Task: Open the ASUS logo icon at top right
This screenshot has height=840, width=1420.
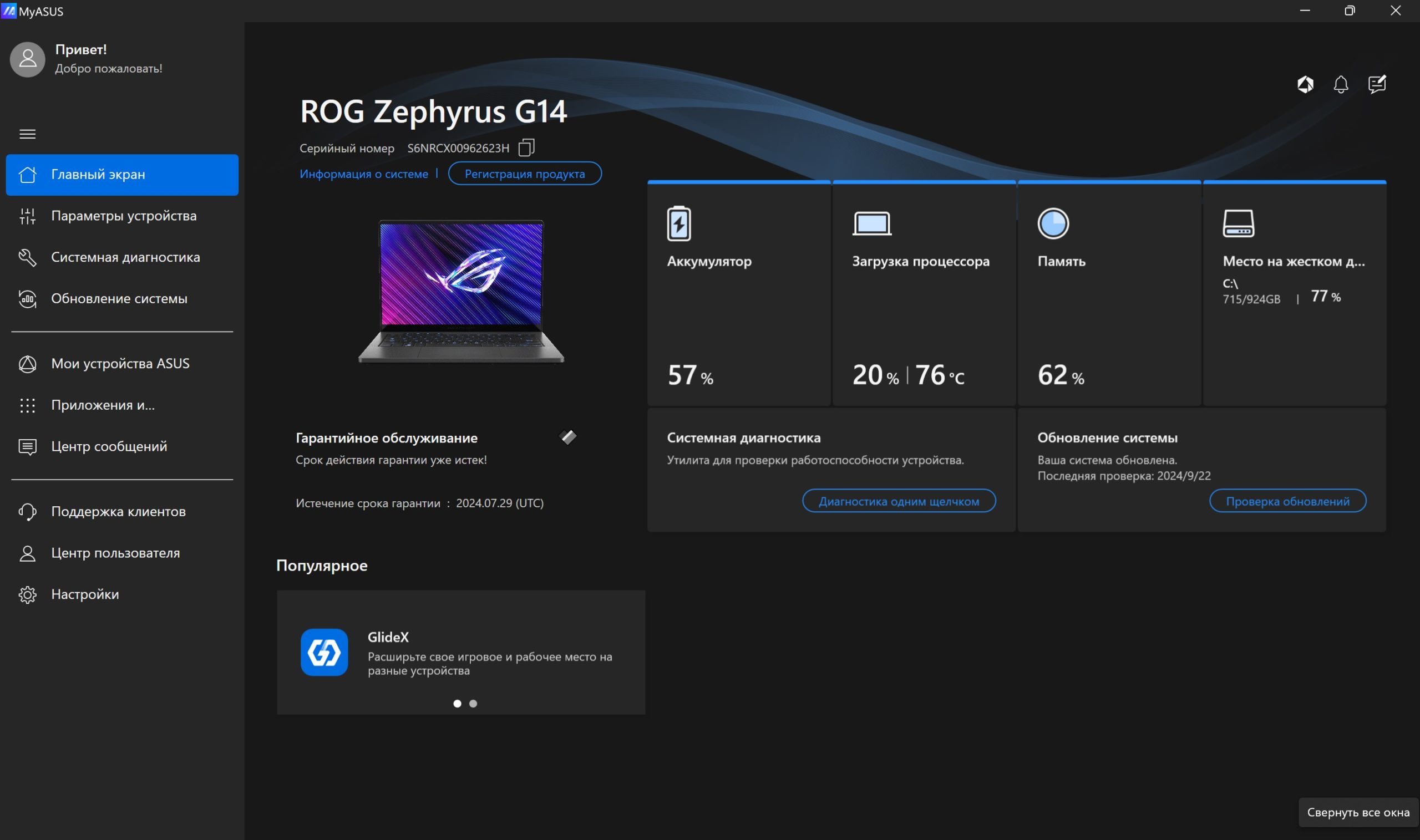Action: pos(1305,84)
